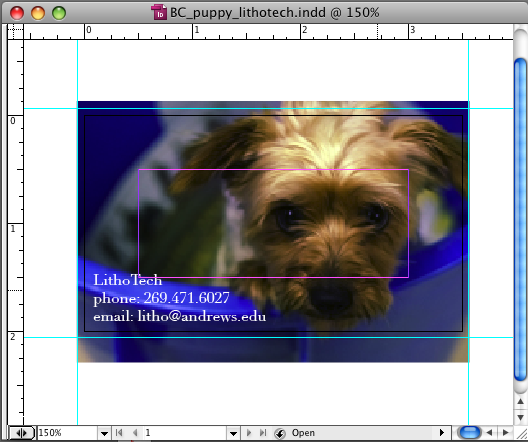This screenshot has width=528, height=442.
Task: Go to next page arrow
Action: (x=249, y=433)
